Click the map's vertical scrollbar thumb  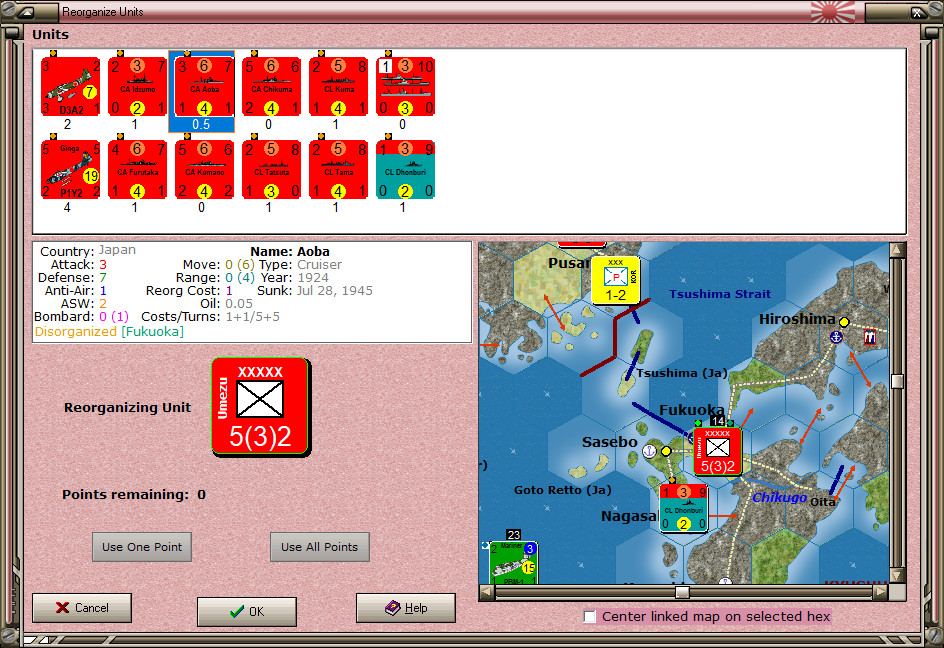click(x=897, y=381)
